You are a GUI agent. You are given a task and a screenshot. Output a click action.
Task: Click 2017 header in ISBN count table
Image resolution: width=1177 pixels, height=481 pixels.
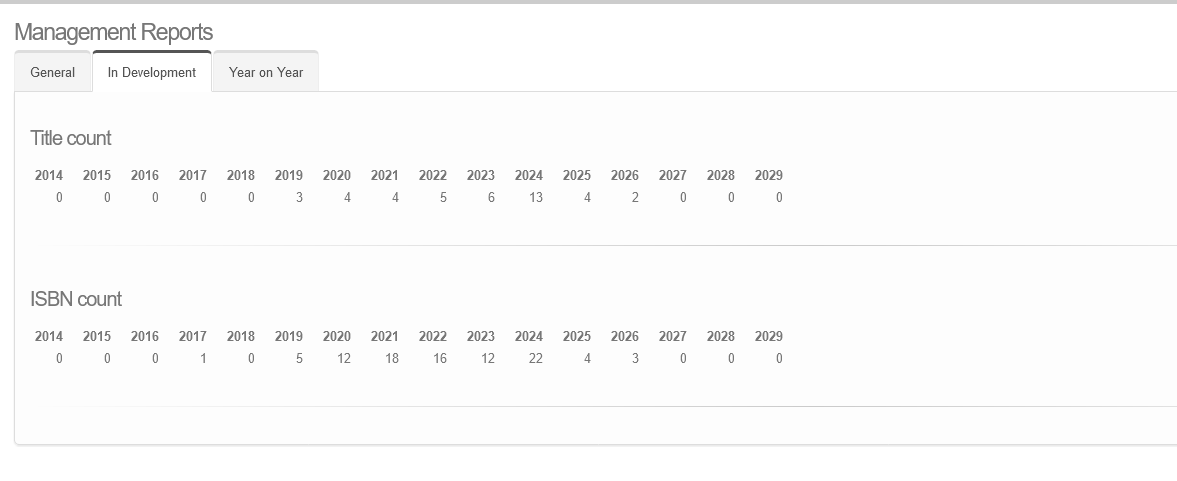point(192,336)
